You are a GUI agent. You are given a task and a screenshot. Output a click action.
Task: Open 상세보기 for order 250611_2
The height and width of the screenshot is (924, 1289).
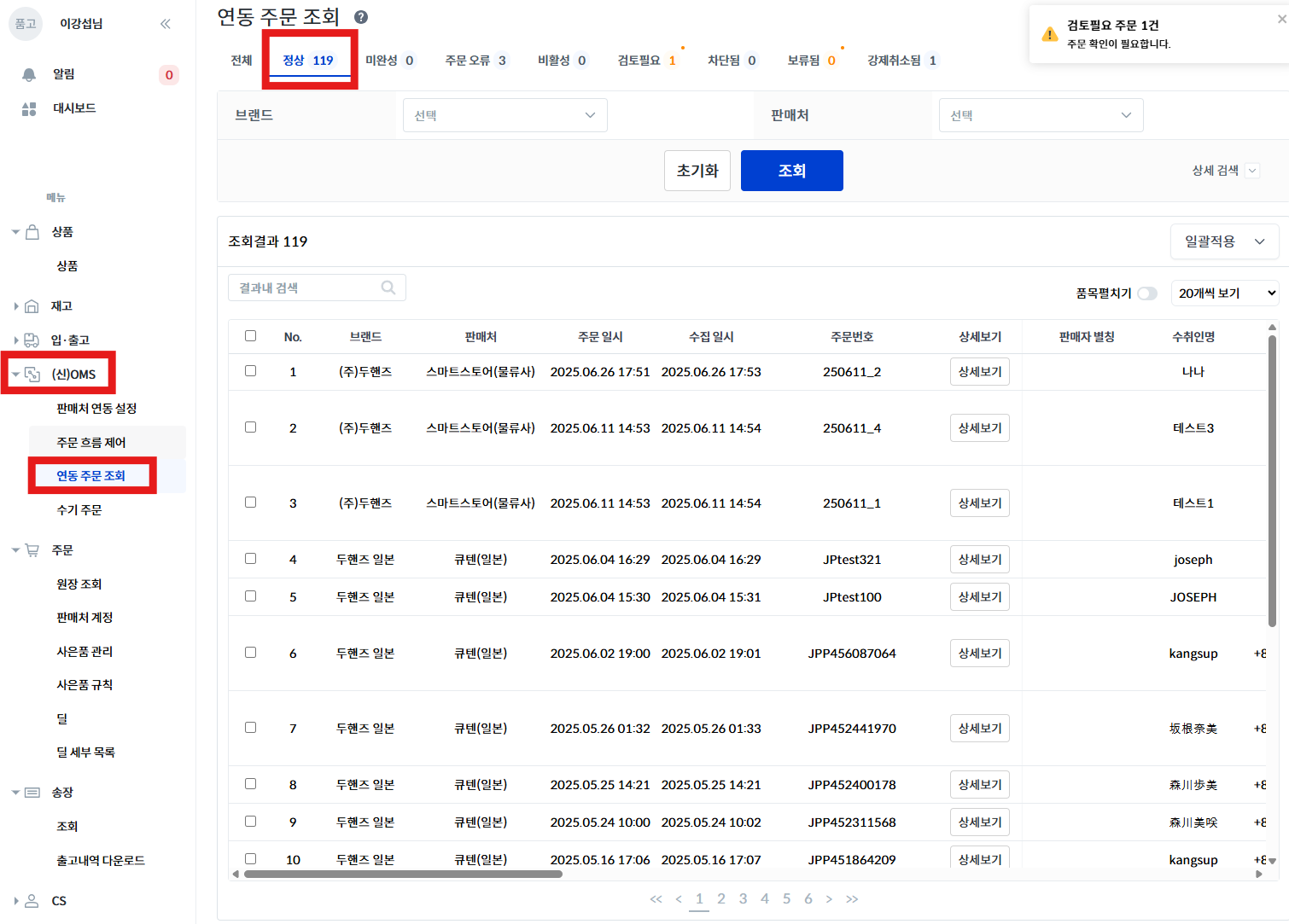980,372
